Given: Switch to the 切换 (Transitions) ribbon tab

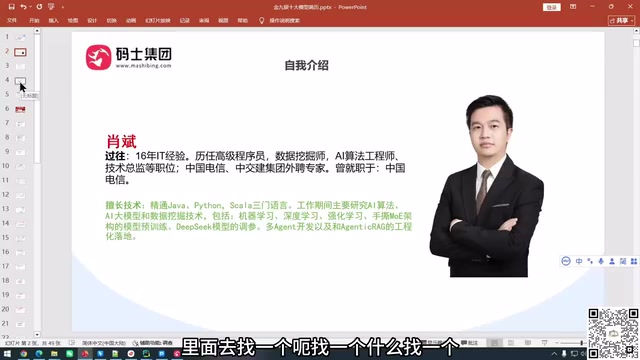Looking at the screenshot, I should point(111,20).
